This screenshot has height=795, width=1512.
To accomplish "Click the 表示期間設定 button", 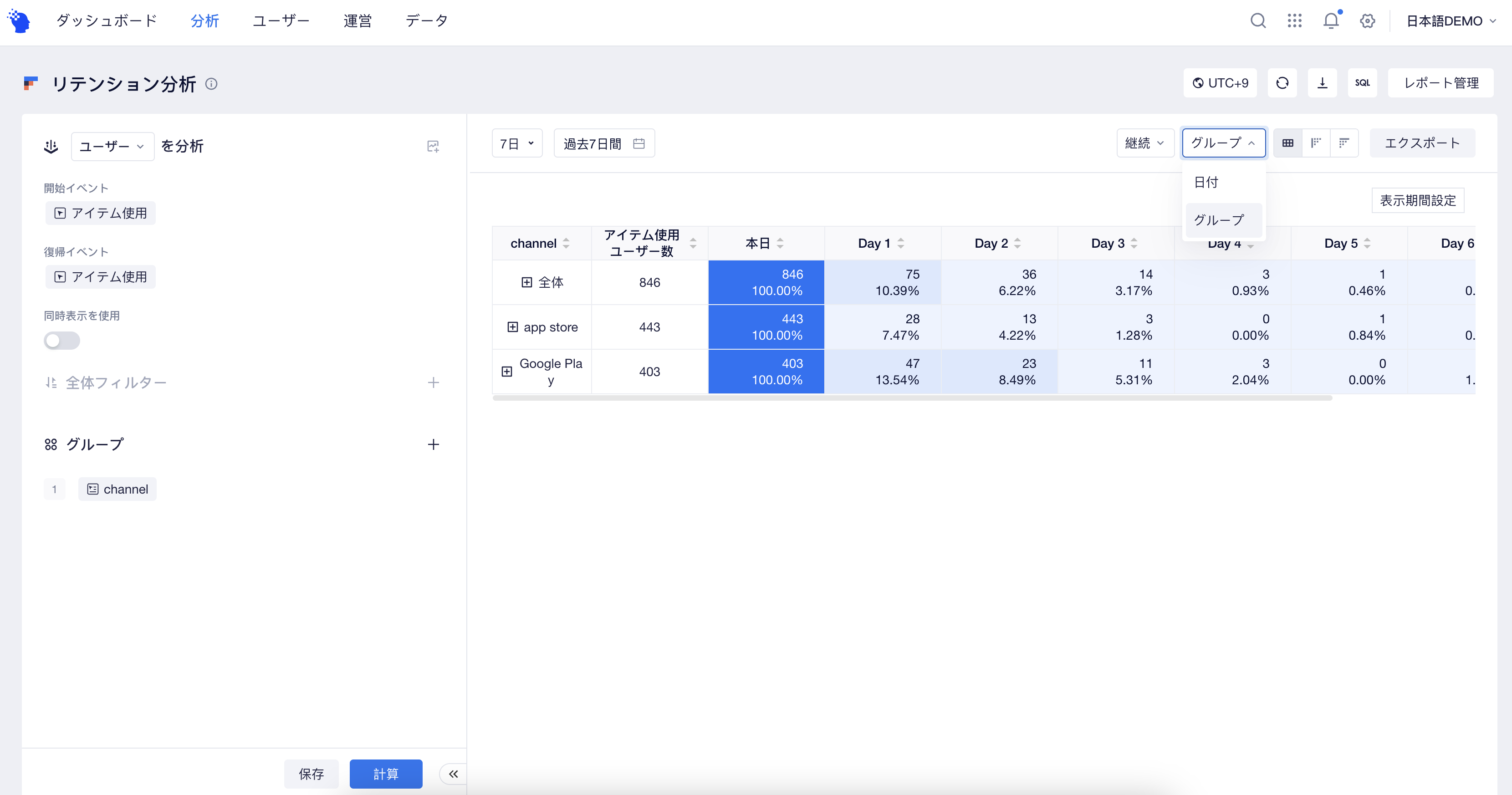I will point(1417,201).
